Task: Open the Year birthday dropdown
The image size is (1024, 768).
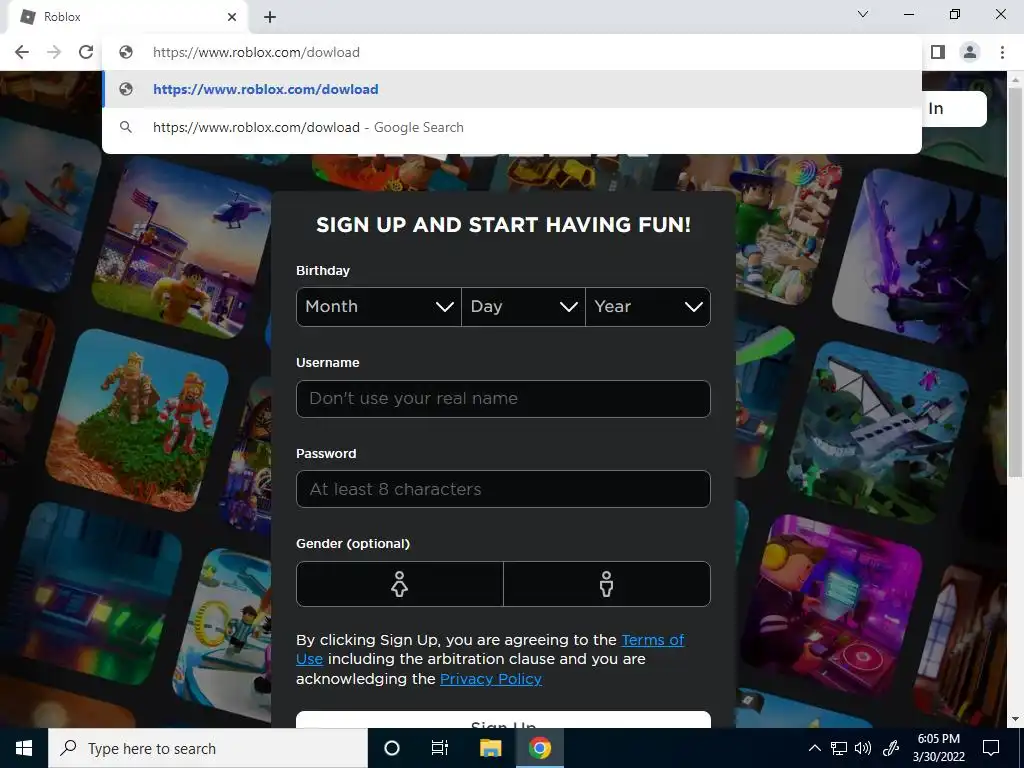Action: click(x=648, y=306)
